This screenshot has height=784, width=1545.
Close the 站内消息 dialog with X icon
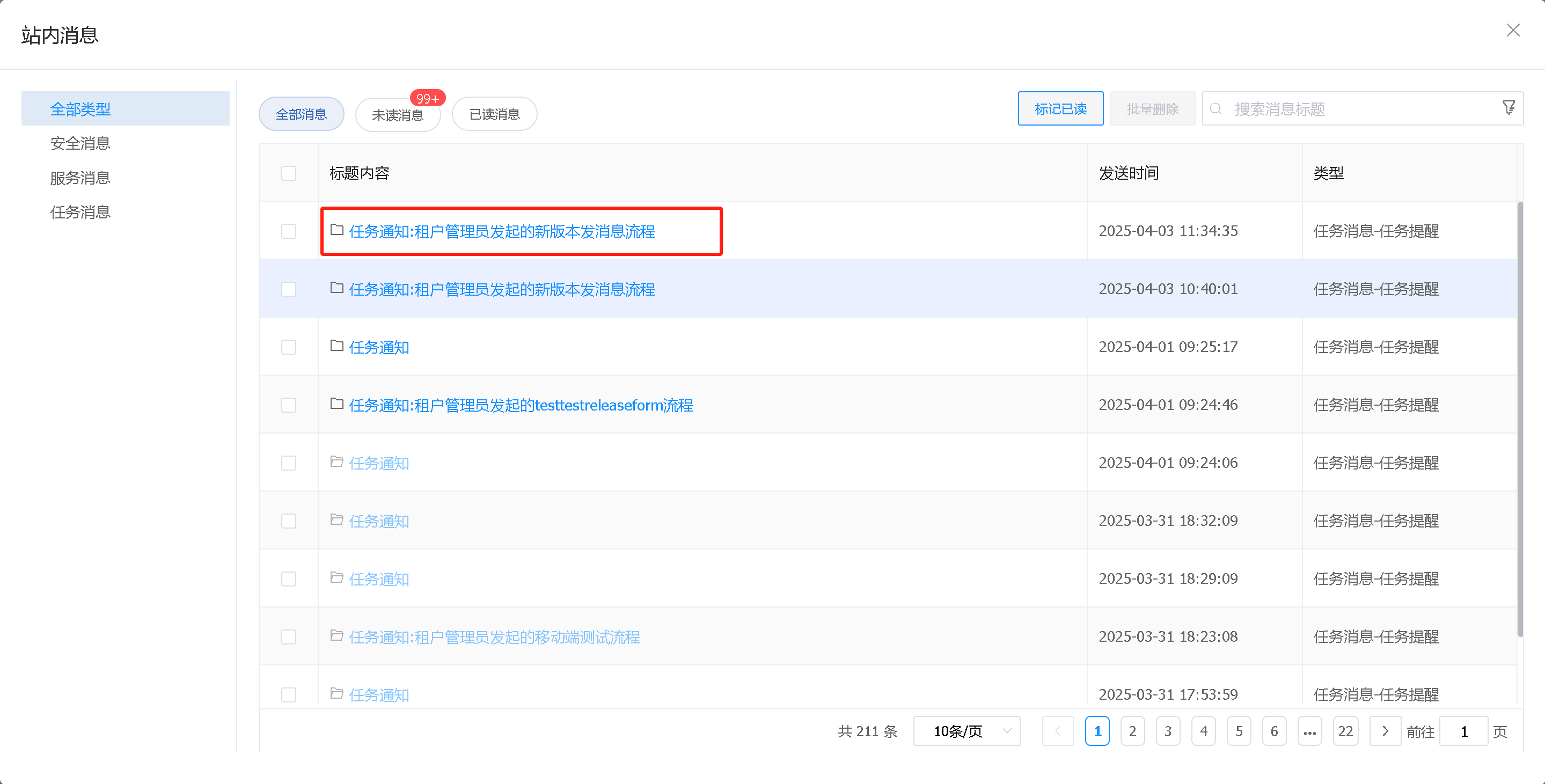tap(1513, 31)
